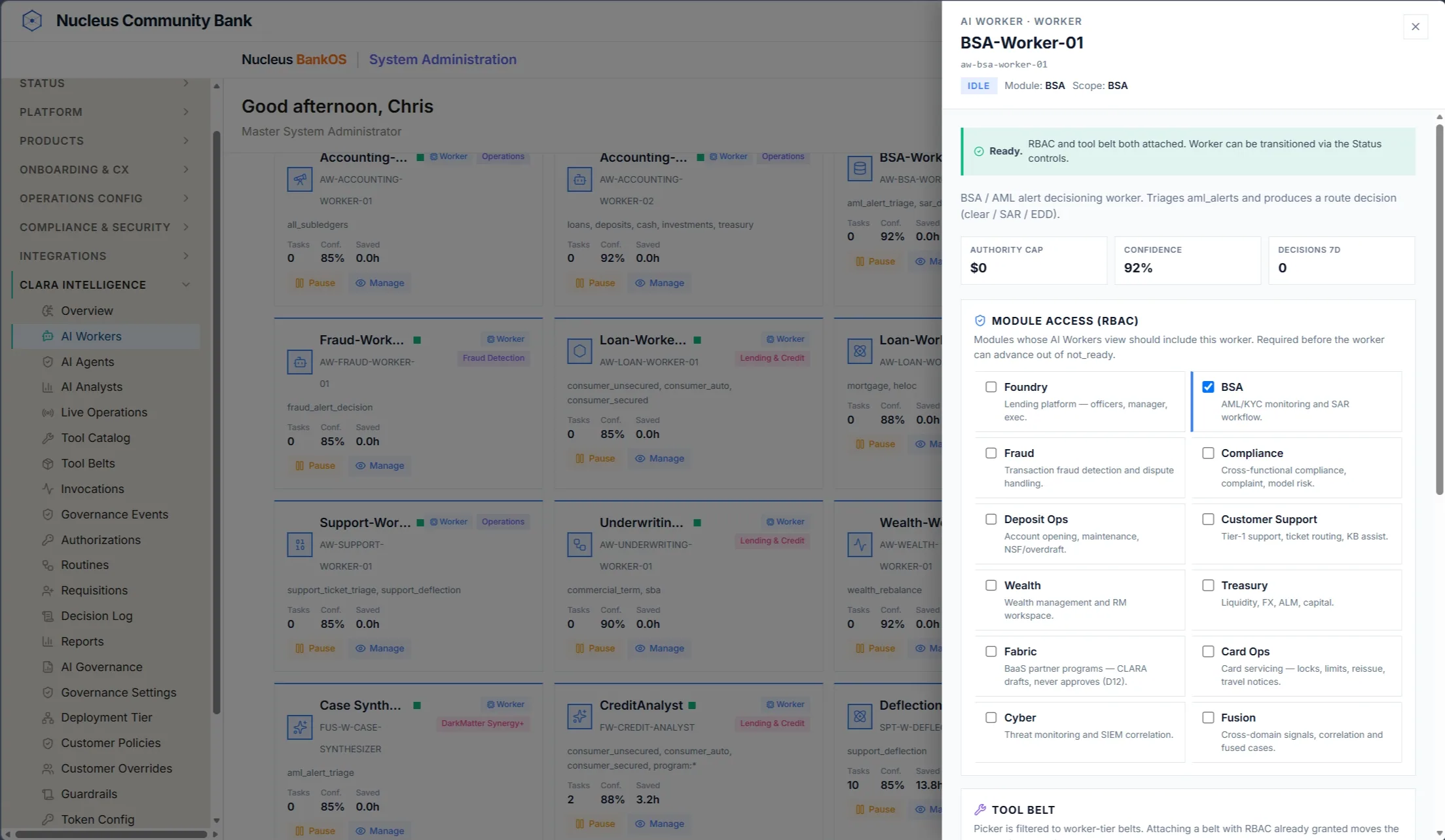Screen dimensions: 1445x840
Task: Uncheck the BSA module access checkbox
Action: (1208, 387)
